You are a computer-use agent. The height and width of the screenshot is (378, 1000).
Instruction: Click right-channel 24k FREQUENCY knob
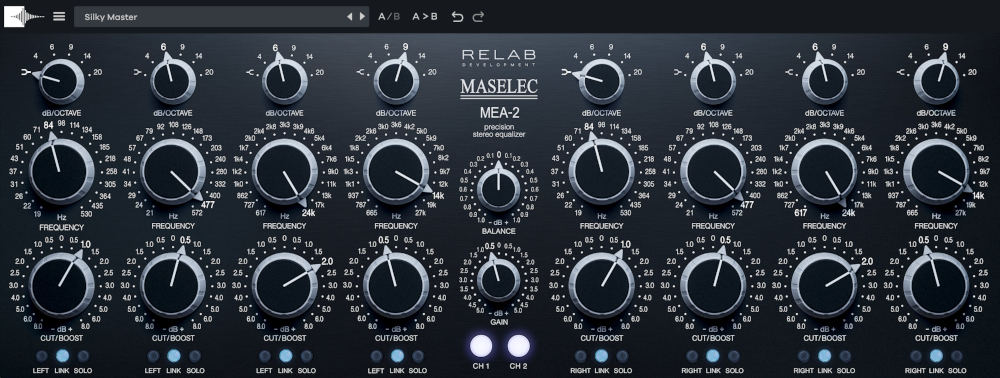[x=824, y=171]
